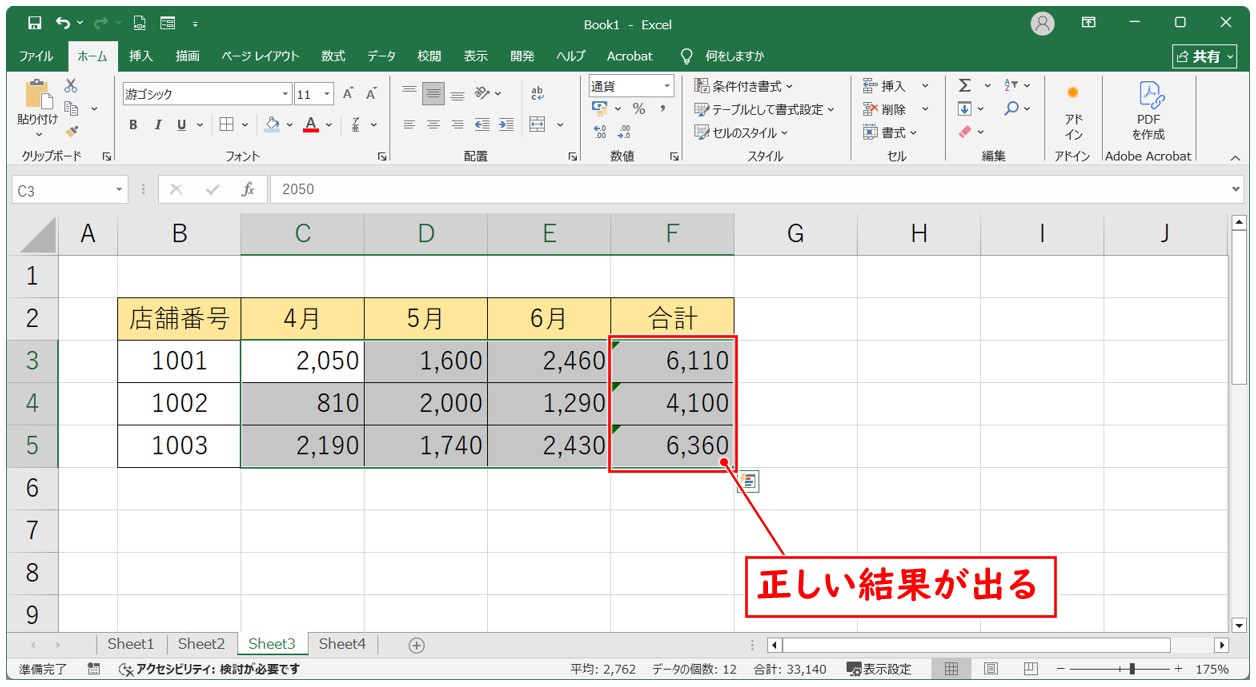Click the 表示設定 button in status bar

(879, 669)
